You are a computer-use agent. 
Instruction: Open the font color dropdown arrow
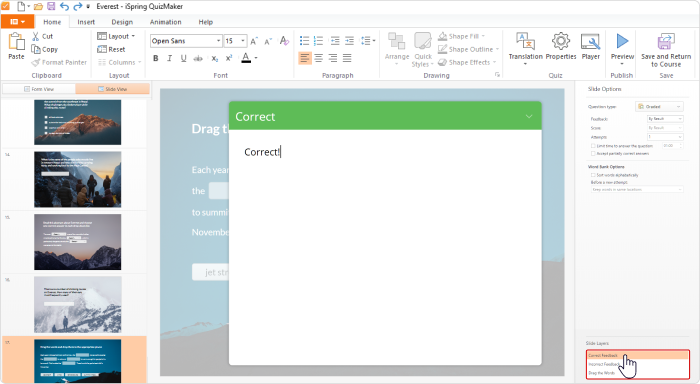256,58
